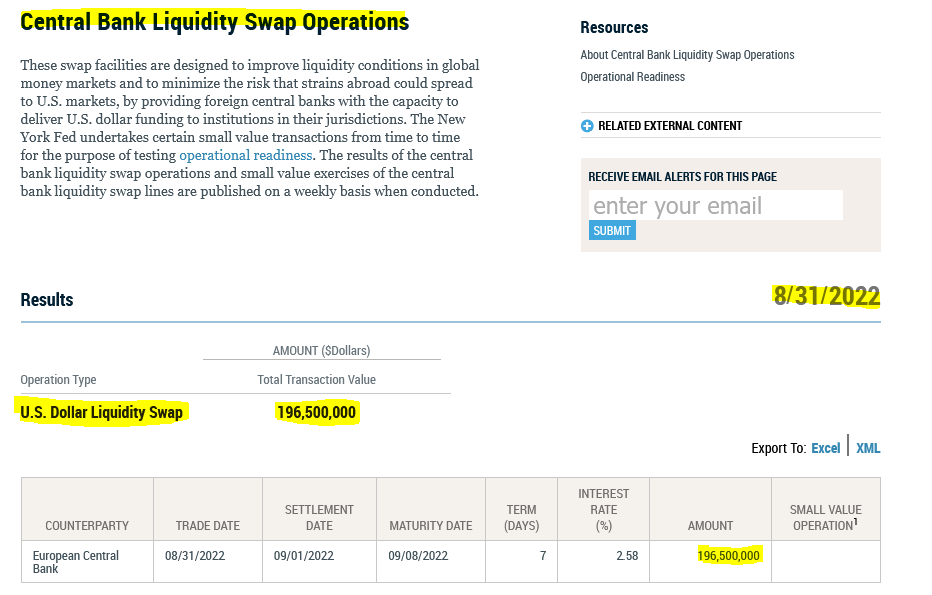Open the operational readiness link in the paragraph
Screen dimensions: 932x595
[x=245, y=155]
